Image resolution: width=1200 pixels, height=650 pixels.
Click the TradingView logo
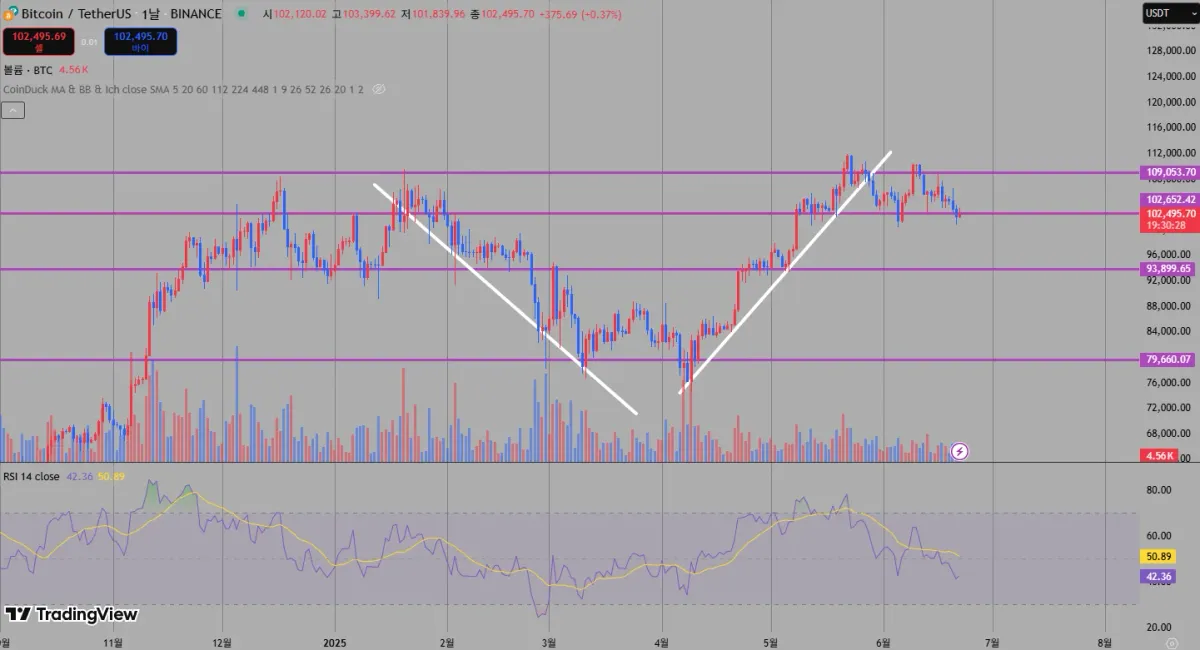[x=71, y=614]
